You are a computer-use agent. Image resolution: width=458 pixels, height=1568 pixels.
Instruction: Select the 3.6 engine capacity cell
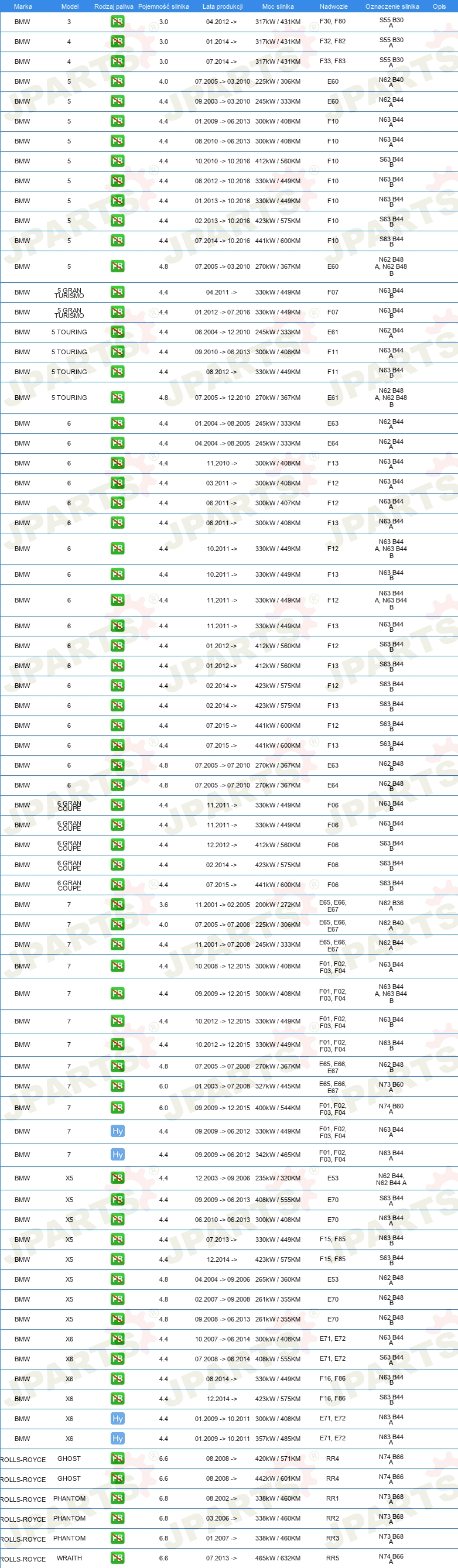pyautogui.click(x=163, y=905)
